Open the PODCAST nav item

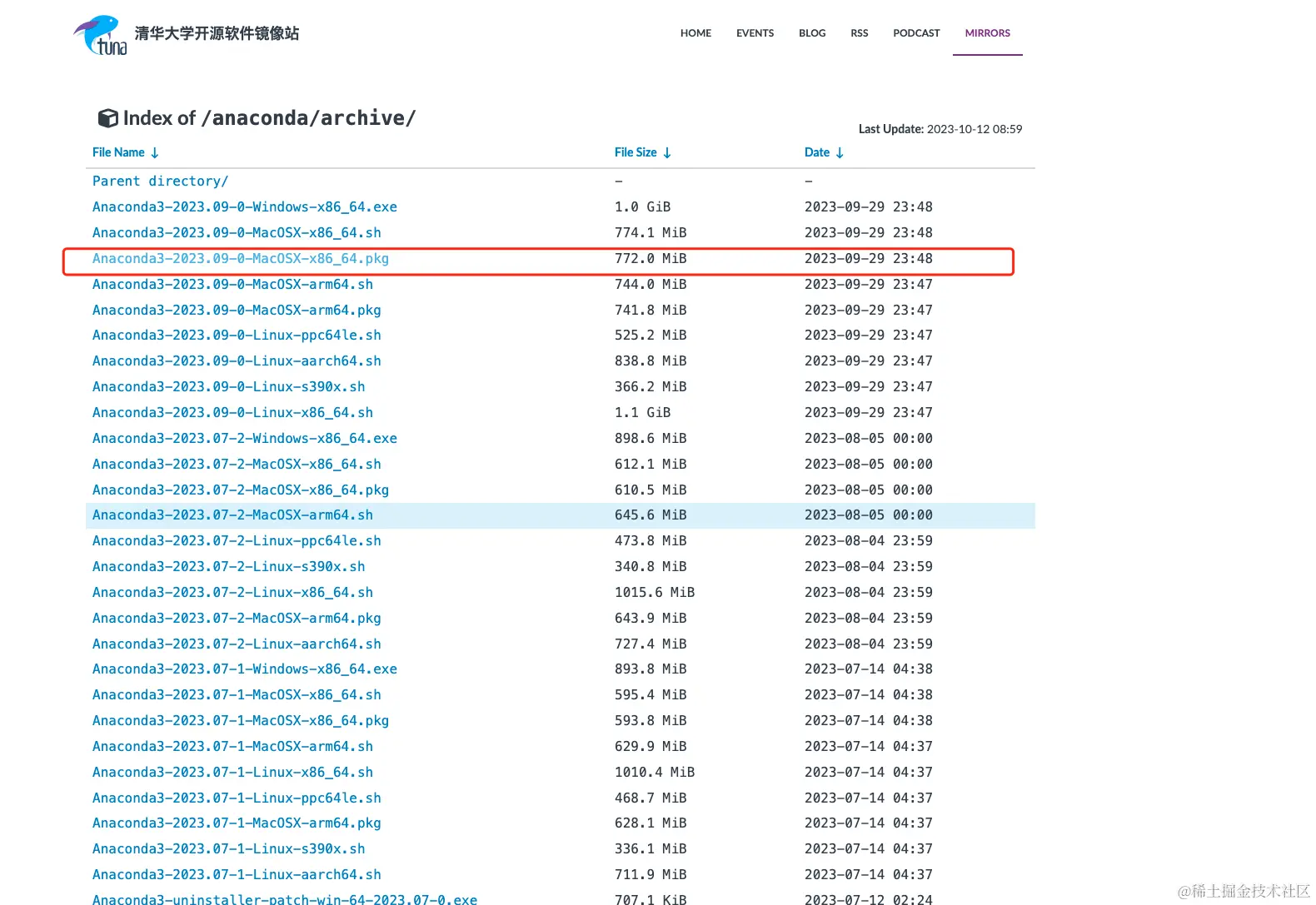[x=916, y=33]
